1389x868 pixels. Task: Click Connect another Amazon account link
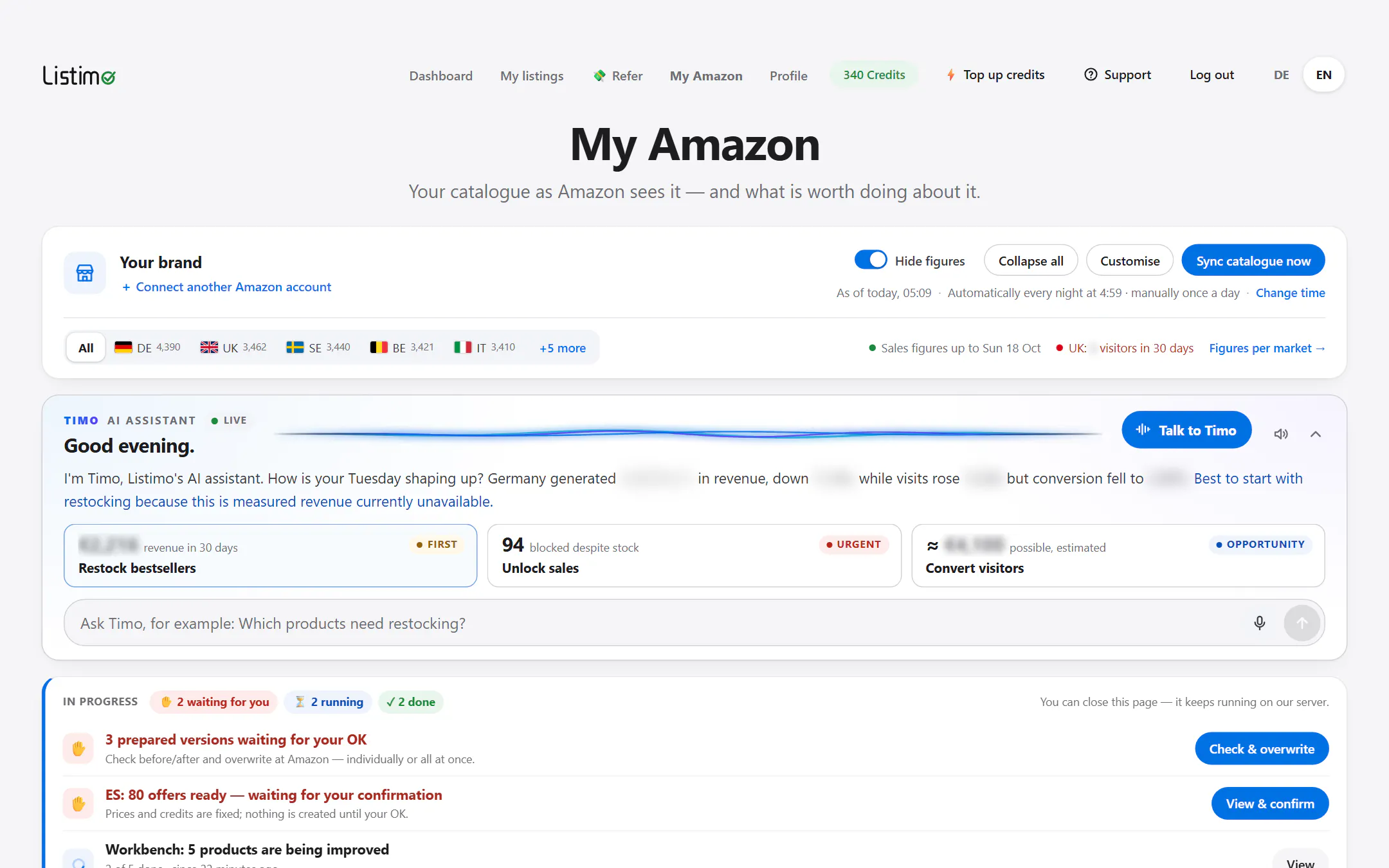tap(226, 287)
